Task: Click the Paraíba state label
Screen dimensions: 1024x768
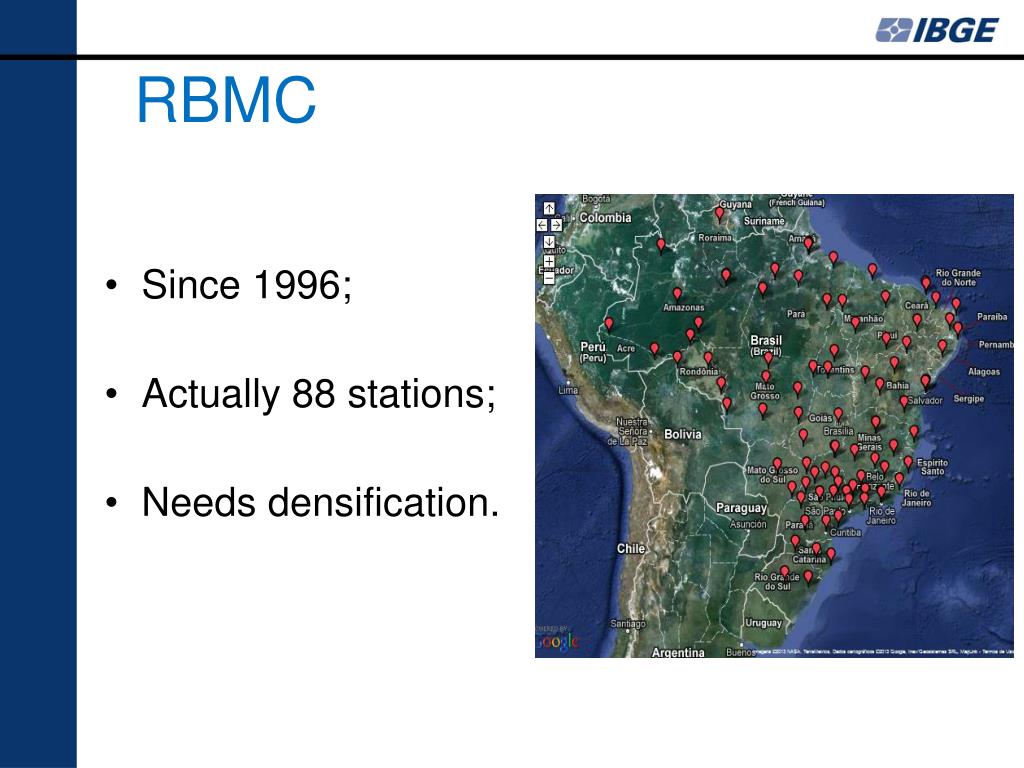Action: (x=992, y=317)
